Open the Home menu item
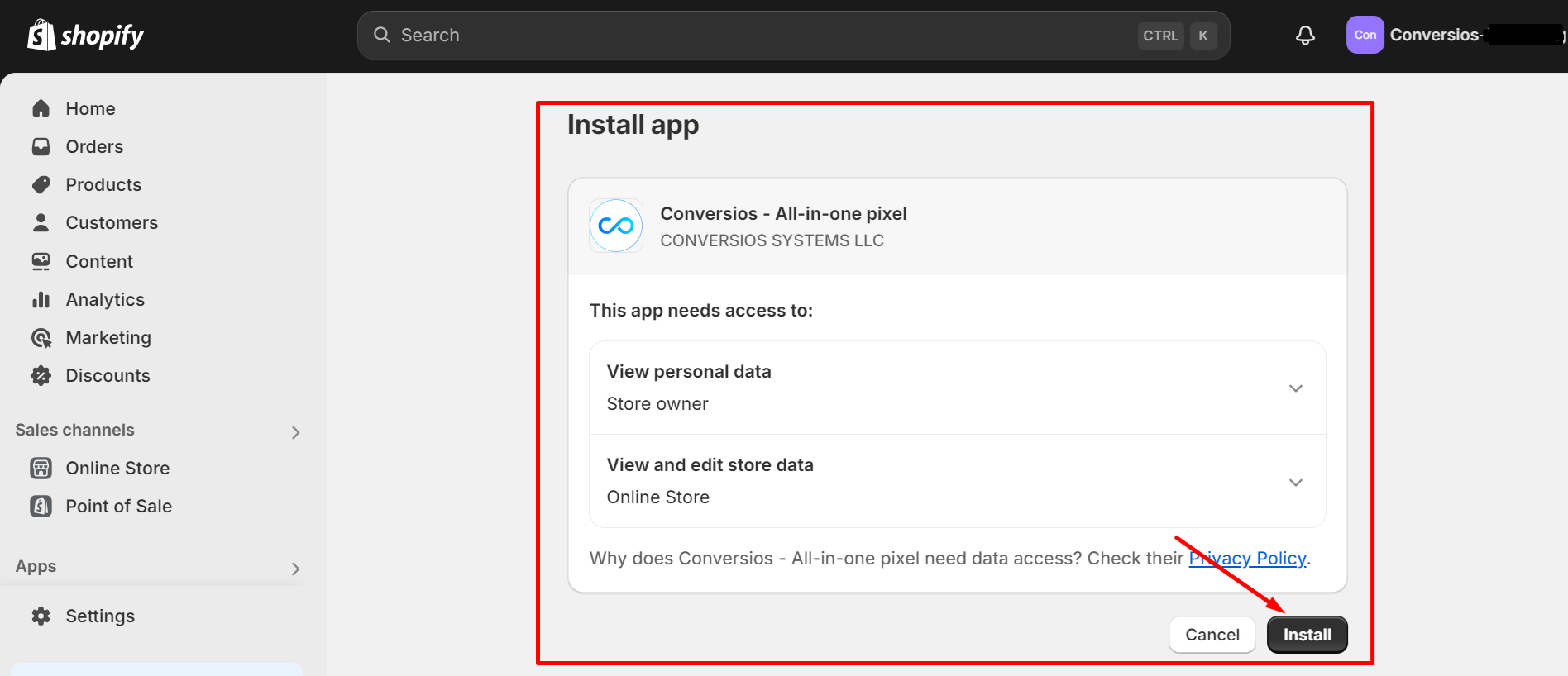Viewport: 1568px width, 676px height. [x=90, y=108]
